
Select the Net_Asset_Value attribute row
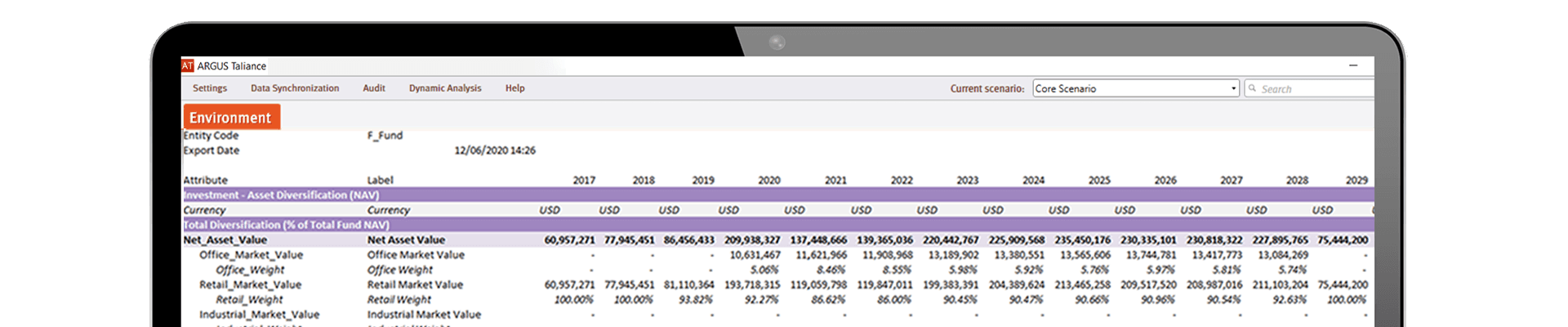225,240
